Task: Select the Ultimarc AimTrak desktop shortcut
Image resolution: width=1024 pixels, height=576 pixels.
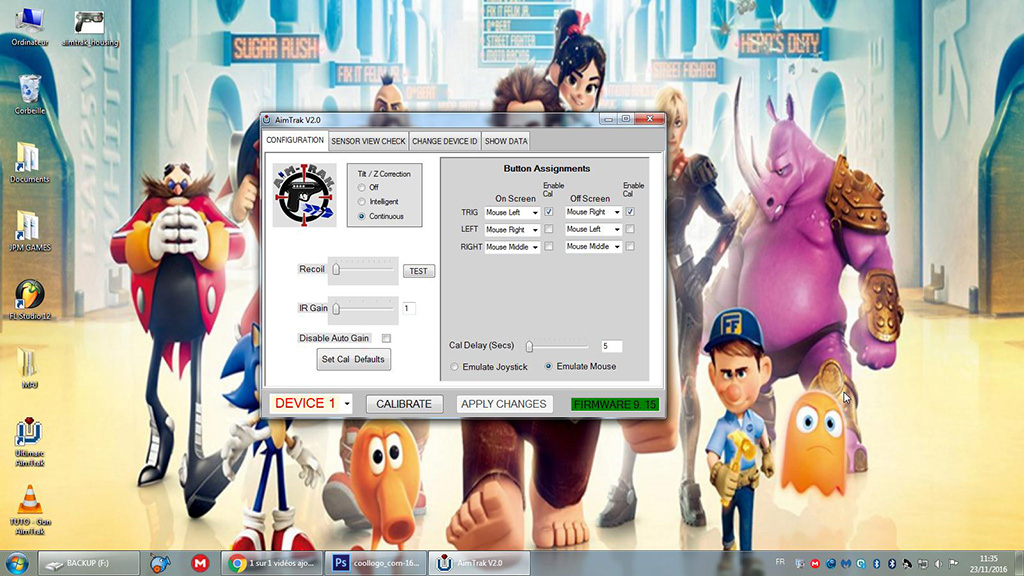Action: pyautogui.click(x=29, y=442)
